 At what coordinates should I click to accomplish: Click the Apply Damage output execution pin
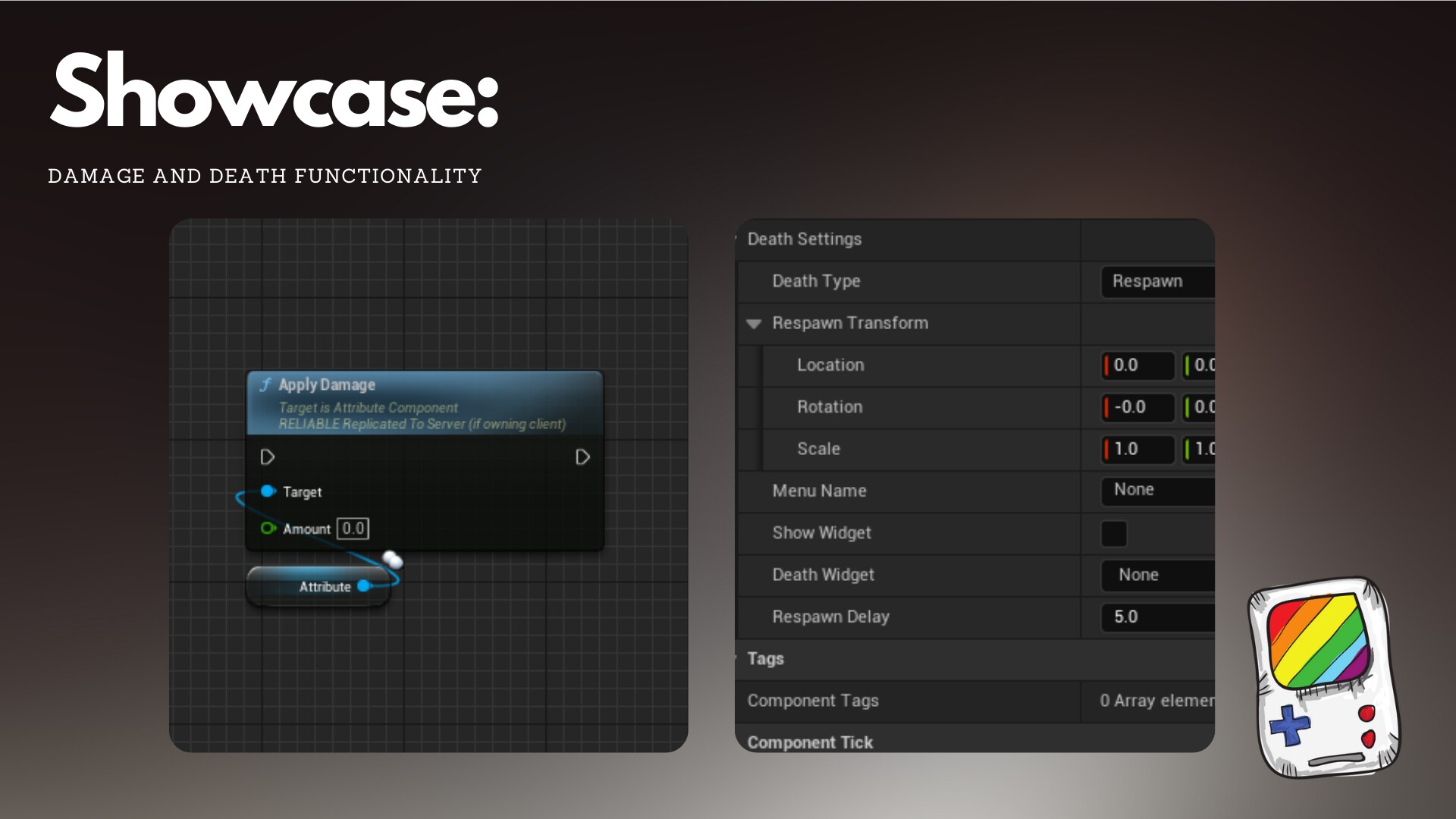pos(582,457)
